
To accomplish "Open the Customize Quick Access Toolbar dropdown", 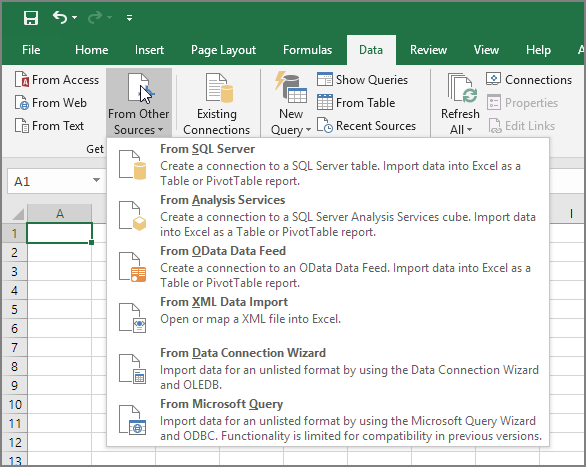I will [129, 18].
